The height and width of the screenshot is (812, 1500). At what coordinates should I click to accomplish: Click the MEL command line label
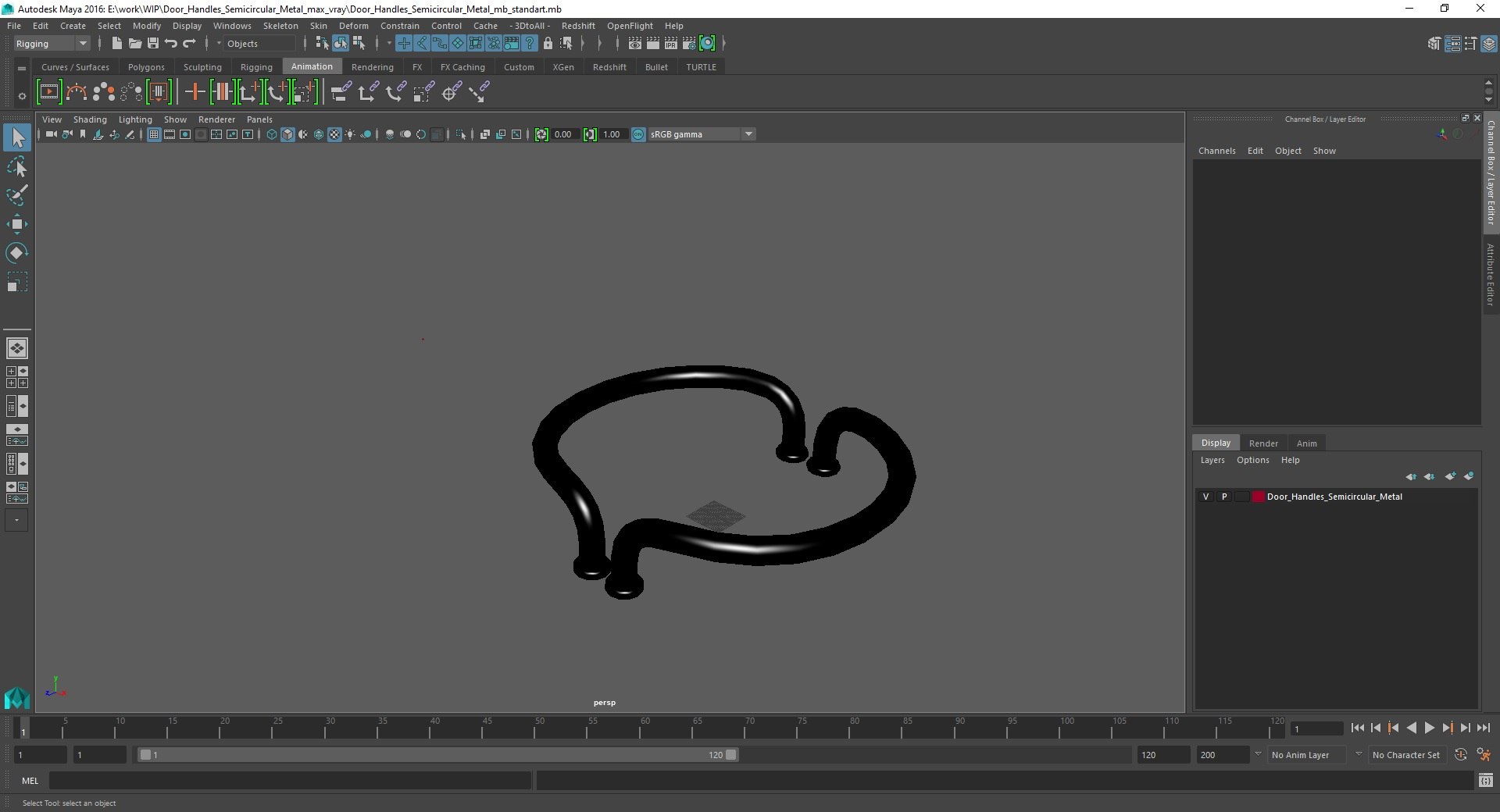pos(30,780)
